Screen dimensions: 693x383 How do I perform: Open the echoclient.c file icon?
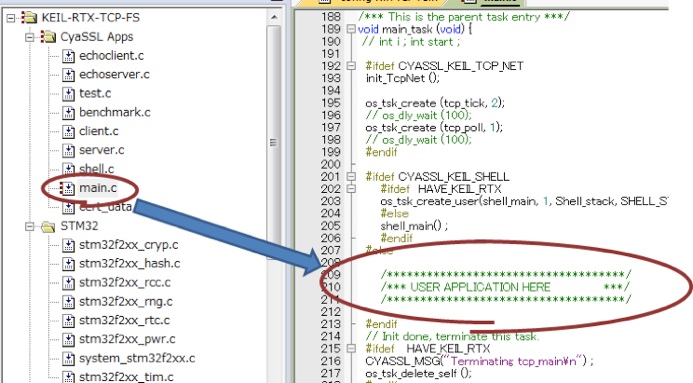coord(68,56)
